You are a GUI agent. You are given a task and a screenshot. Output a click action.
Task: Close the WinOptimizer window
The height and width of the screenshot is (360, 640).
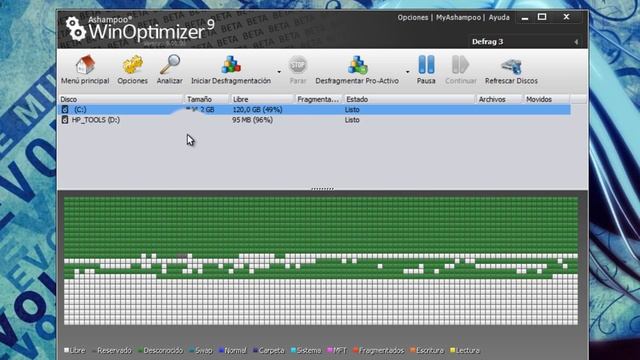(566, 17)
